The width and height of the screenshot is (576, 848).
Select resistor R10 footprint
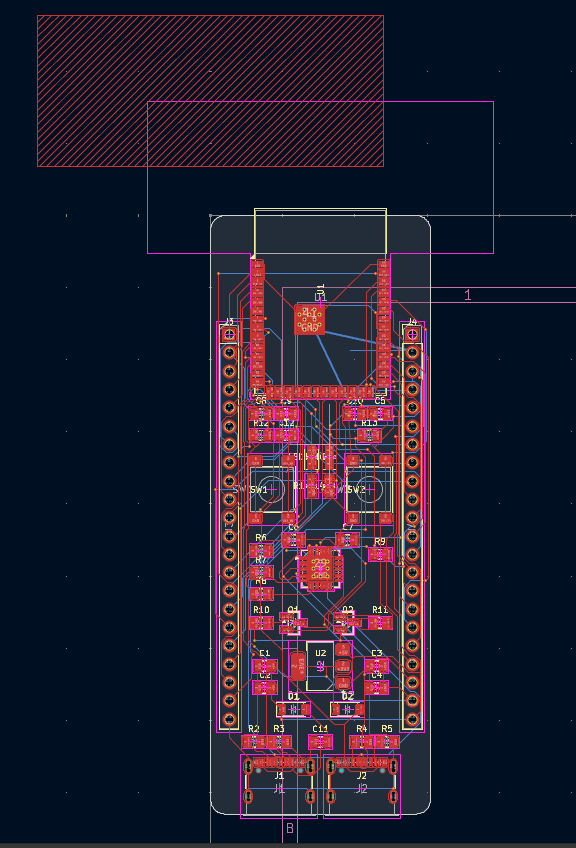pos(261,622)
